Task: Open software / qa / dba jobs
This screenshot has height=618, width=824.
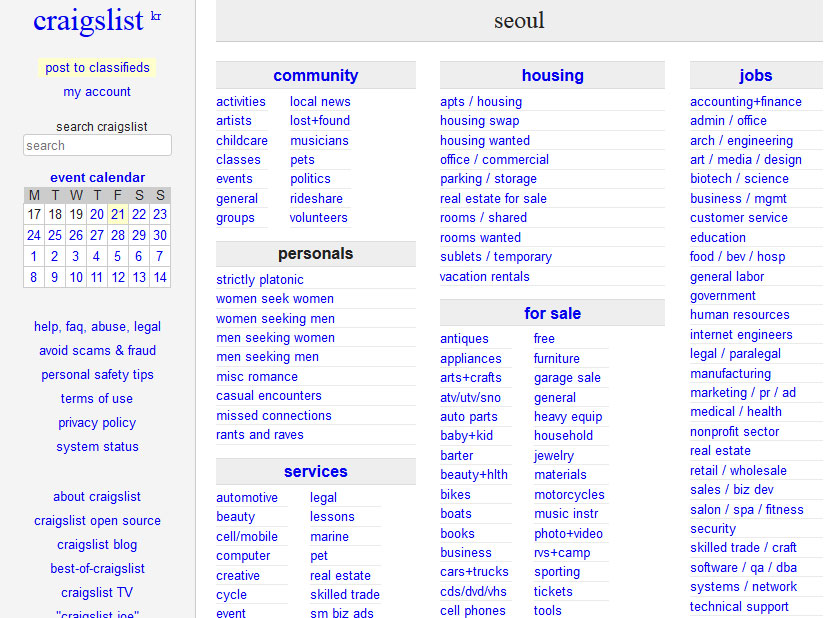Action: [743, 568]
